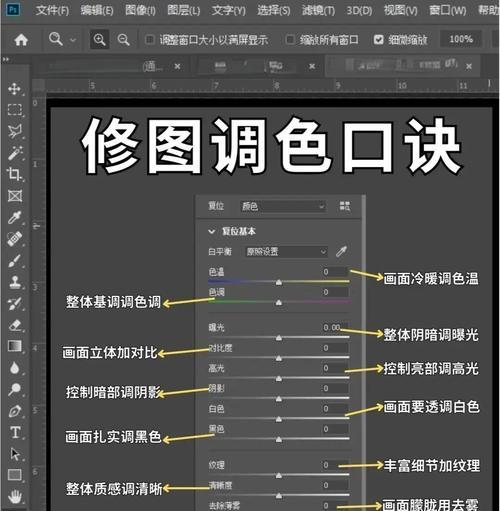Screen dimensions: 500x511
Task: Select the Move tool
Action: point(14,89)
